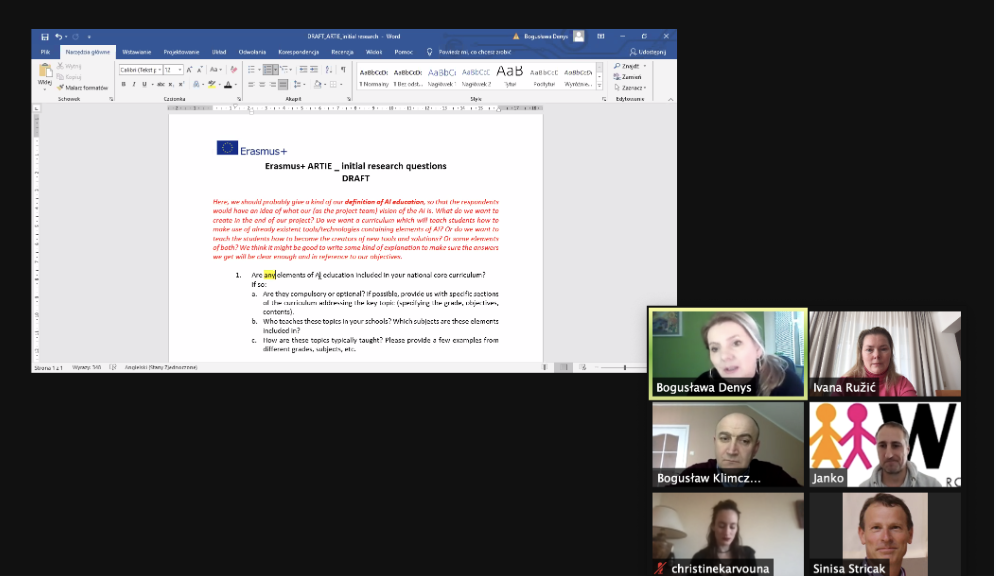Image resolution: width=996 pixels, height=576 pixels.
Task: Click the clear formatting eraser icon
Action: click(234, 70)
